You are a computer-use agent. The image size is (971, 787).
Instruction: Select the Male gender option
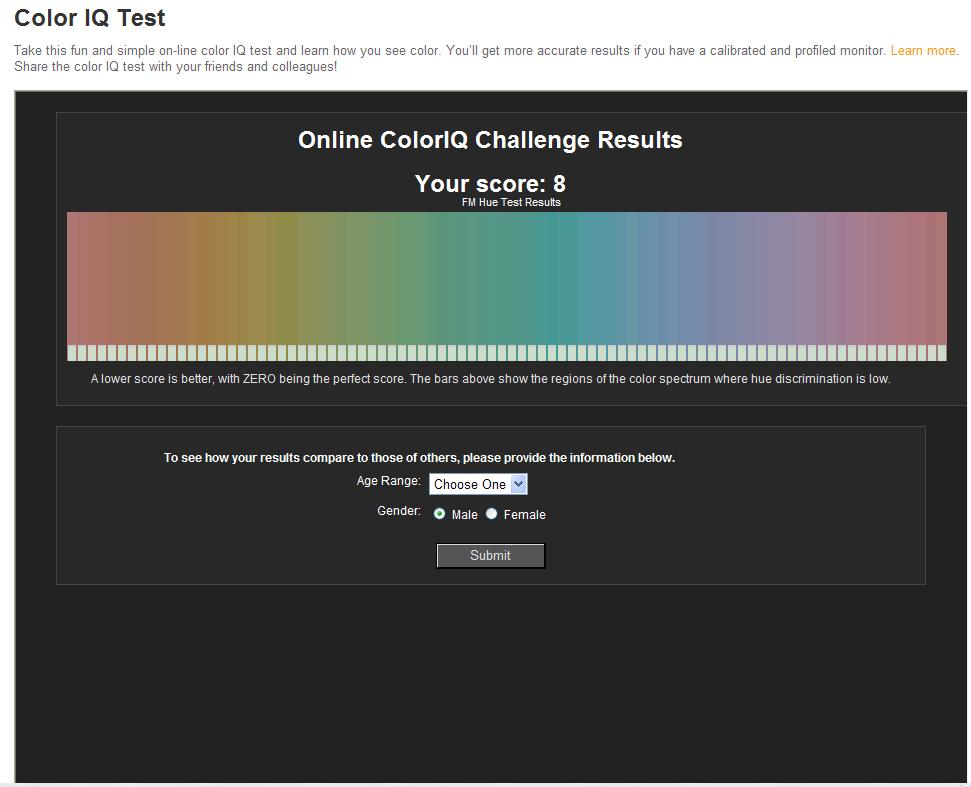click(x=439, y=514)
